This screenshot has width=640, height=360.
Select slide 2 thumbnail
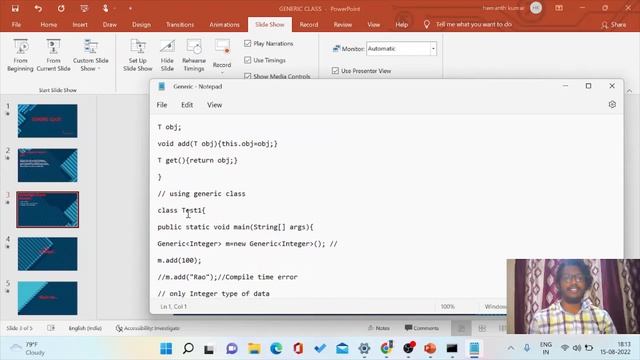tap(47, 165)
